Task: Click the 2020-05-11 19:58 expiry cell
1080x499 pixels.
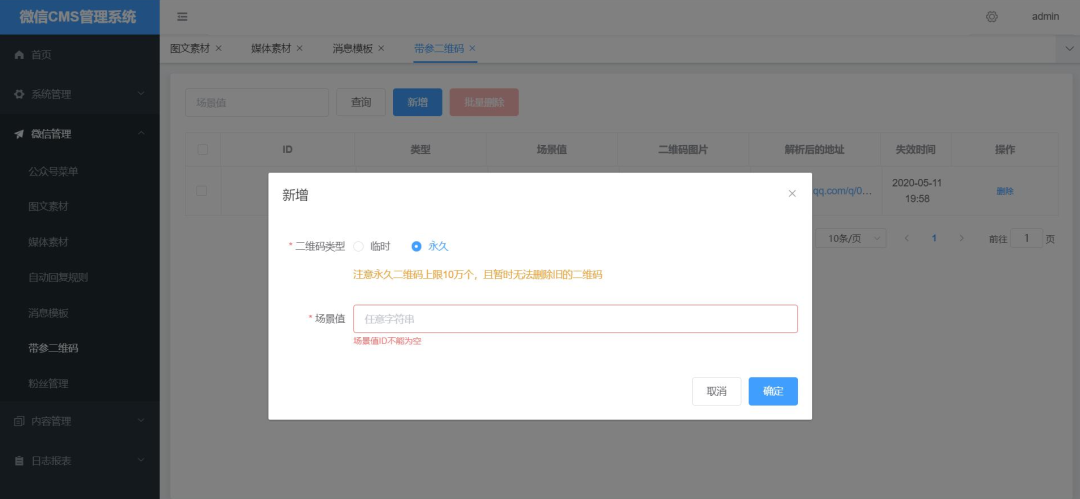Action: point(916,191)
